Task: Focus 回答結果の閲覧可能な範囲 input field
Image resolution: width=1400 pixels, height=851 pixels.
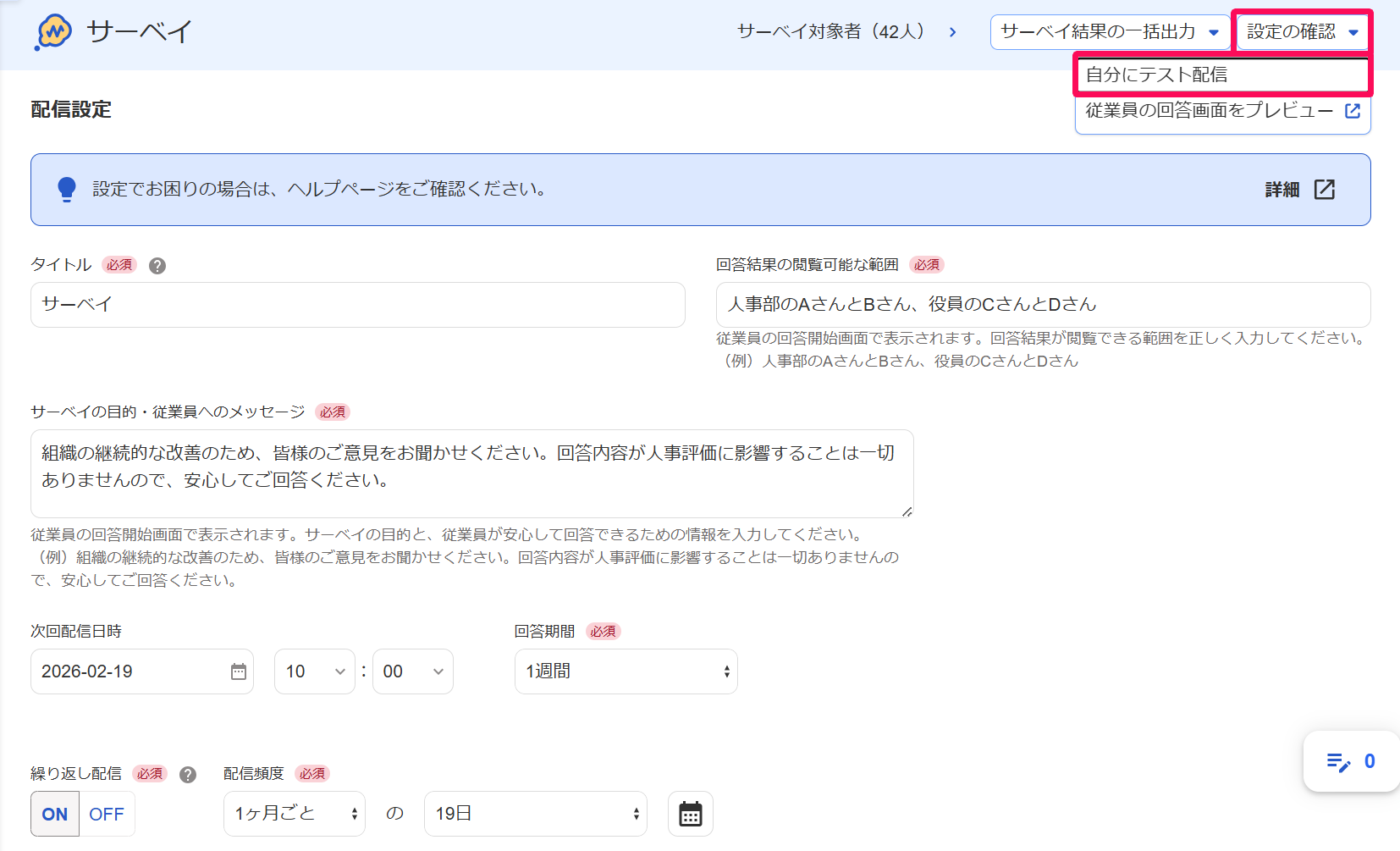Action: point(1043,305)
